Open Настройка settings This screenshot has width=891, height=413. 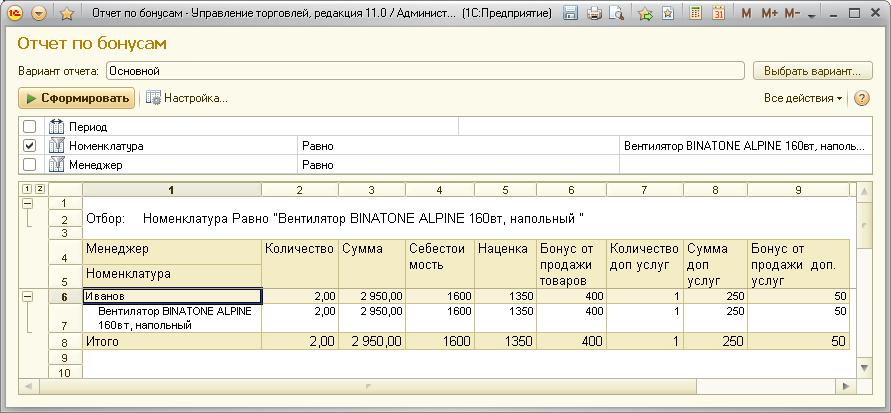tap(186, 98)
